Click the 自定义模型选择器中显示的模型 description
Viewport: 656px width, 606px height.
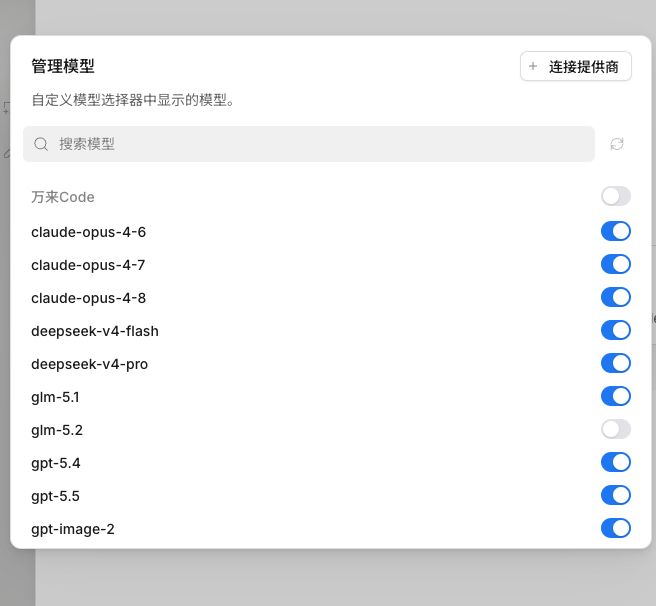pos(133,100)
